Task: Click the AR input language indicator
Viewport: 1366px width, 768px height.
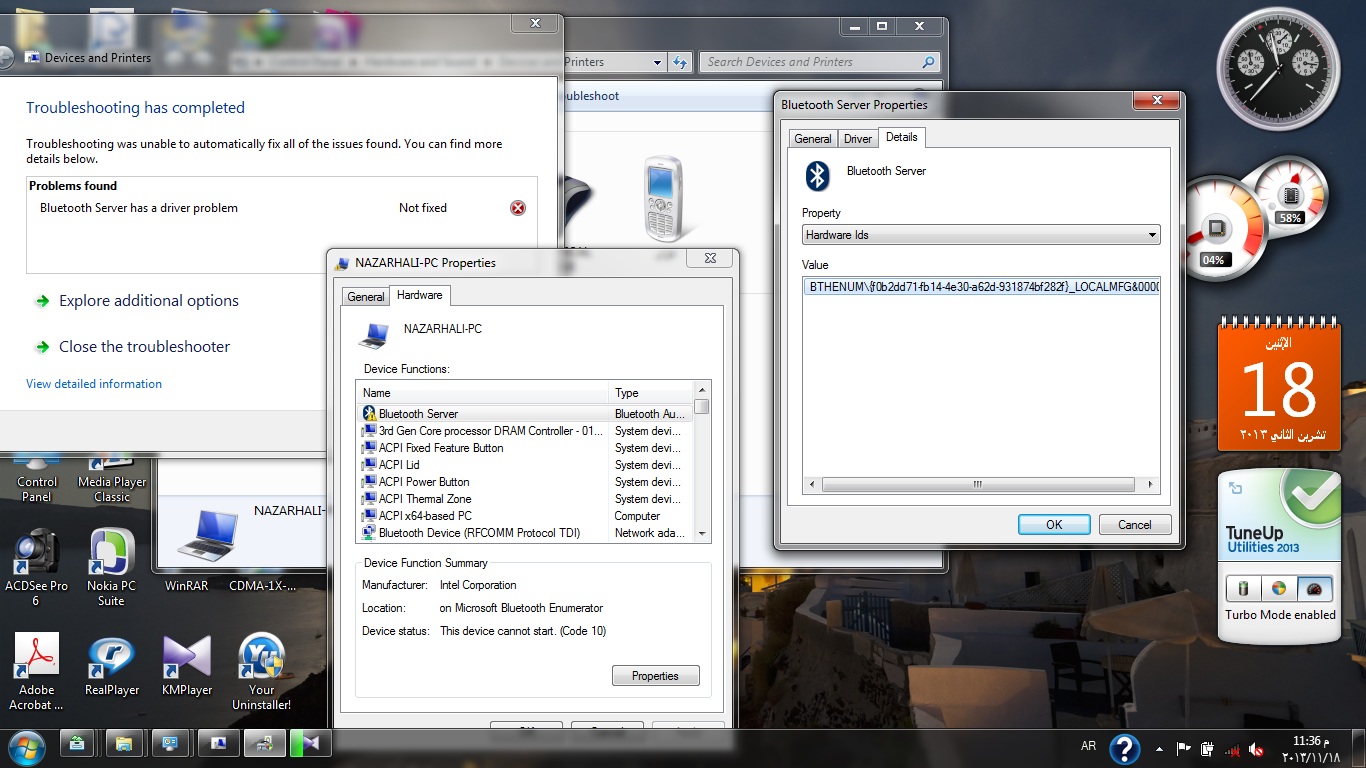Action: pyautogui.click(x=1089, y=746)
